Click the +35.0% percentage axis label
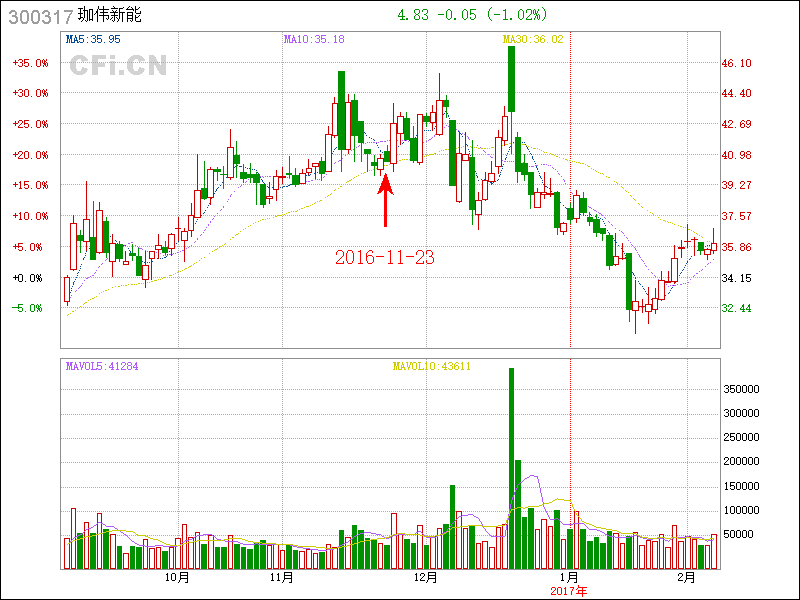Screen dimensions: 800x600 (x=30, y=63)
